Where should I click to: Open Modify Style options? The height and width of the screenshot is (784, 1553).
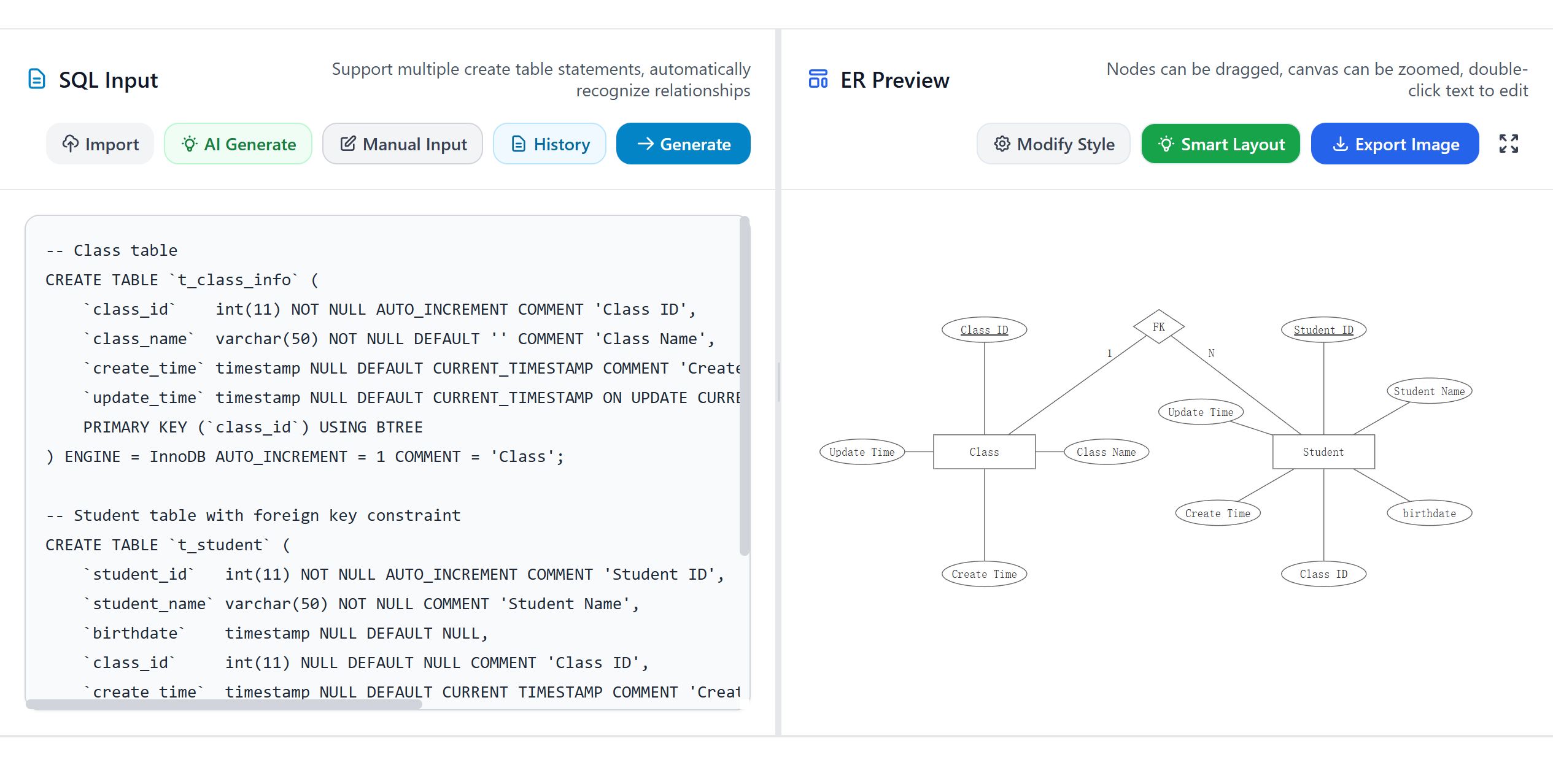click(1053, 144)
